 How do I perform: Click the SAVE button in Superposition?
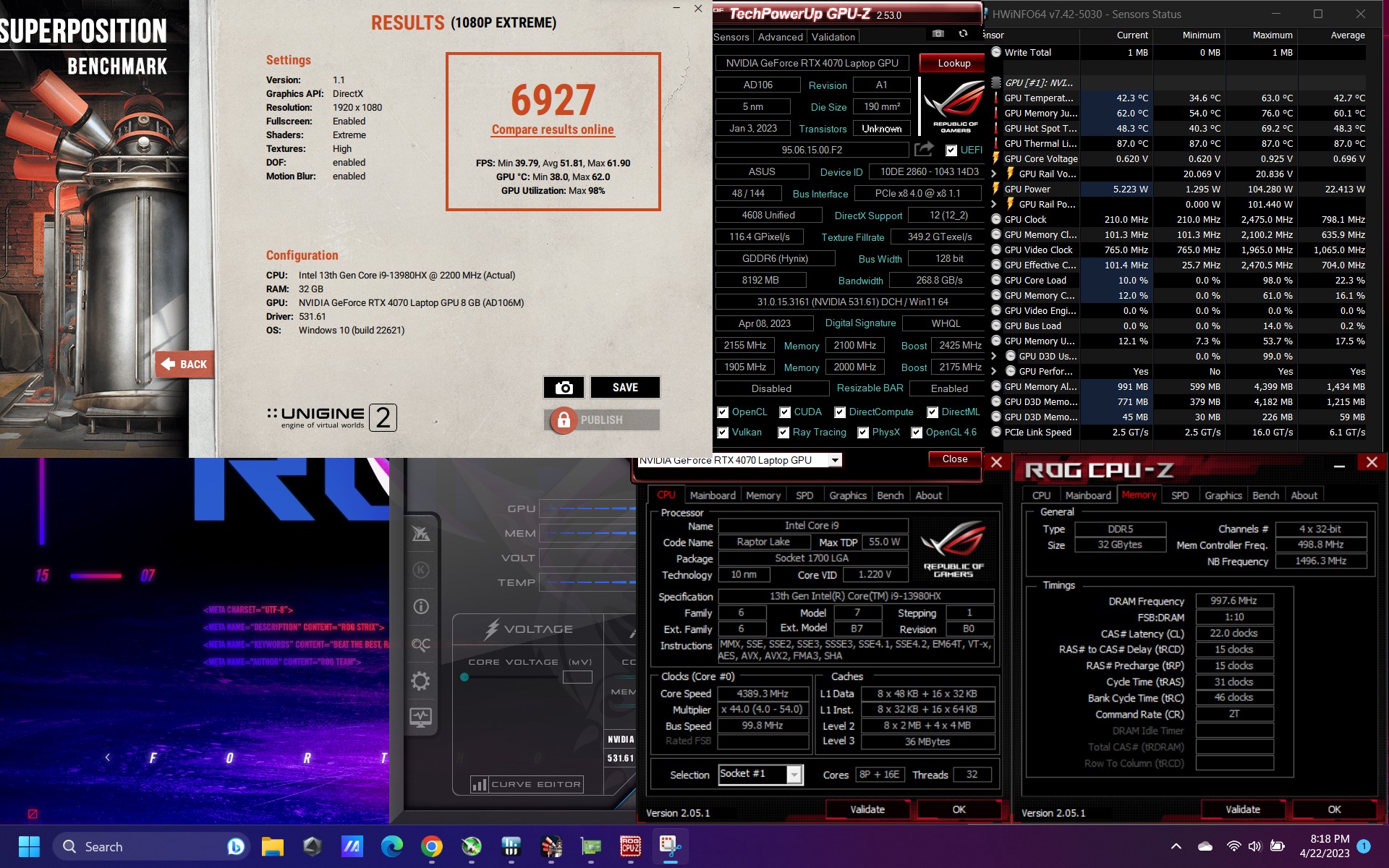[x=625, y=388]
